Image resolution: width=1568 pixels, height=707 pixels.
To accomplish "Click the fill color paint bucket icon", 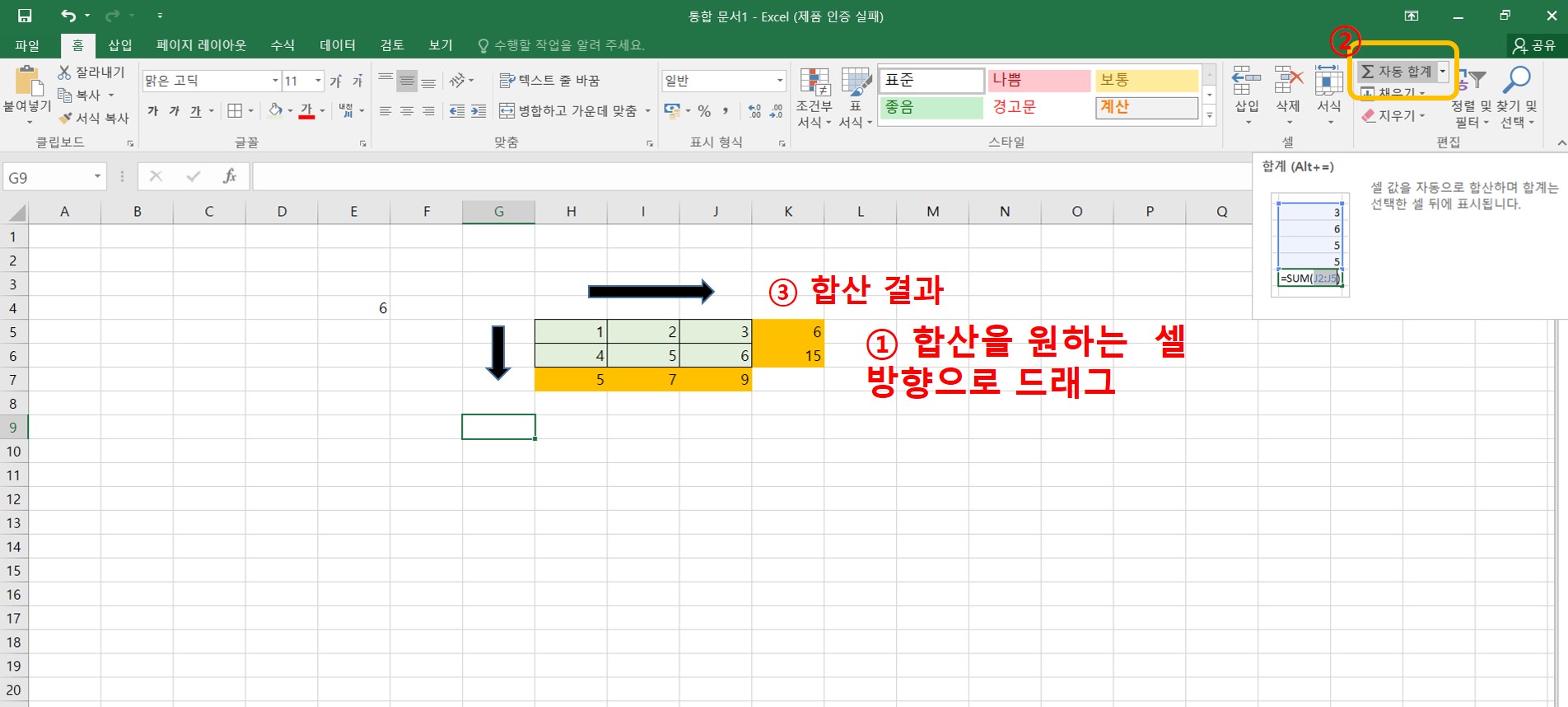I will 276,110.
